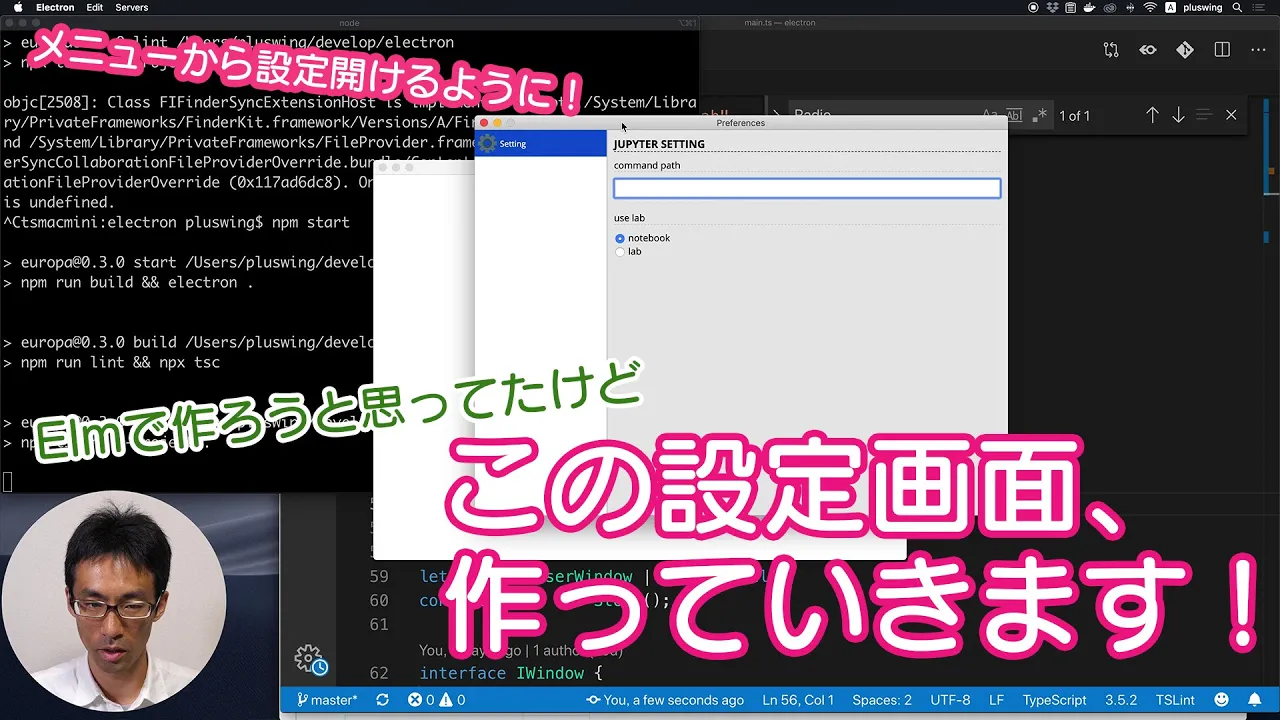Toggle Match Whole Word in find widget
The height and width of the screenshot is (720, 1280).
point(1015,115)
